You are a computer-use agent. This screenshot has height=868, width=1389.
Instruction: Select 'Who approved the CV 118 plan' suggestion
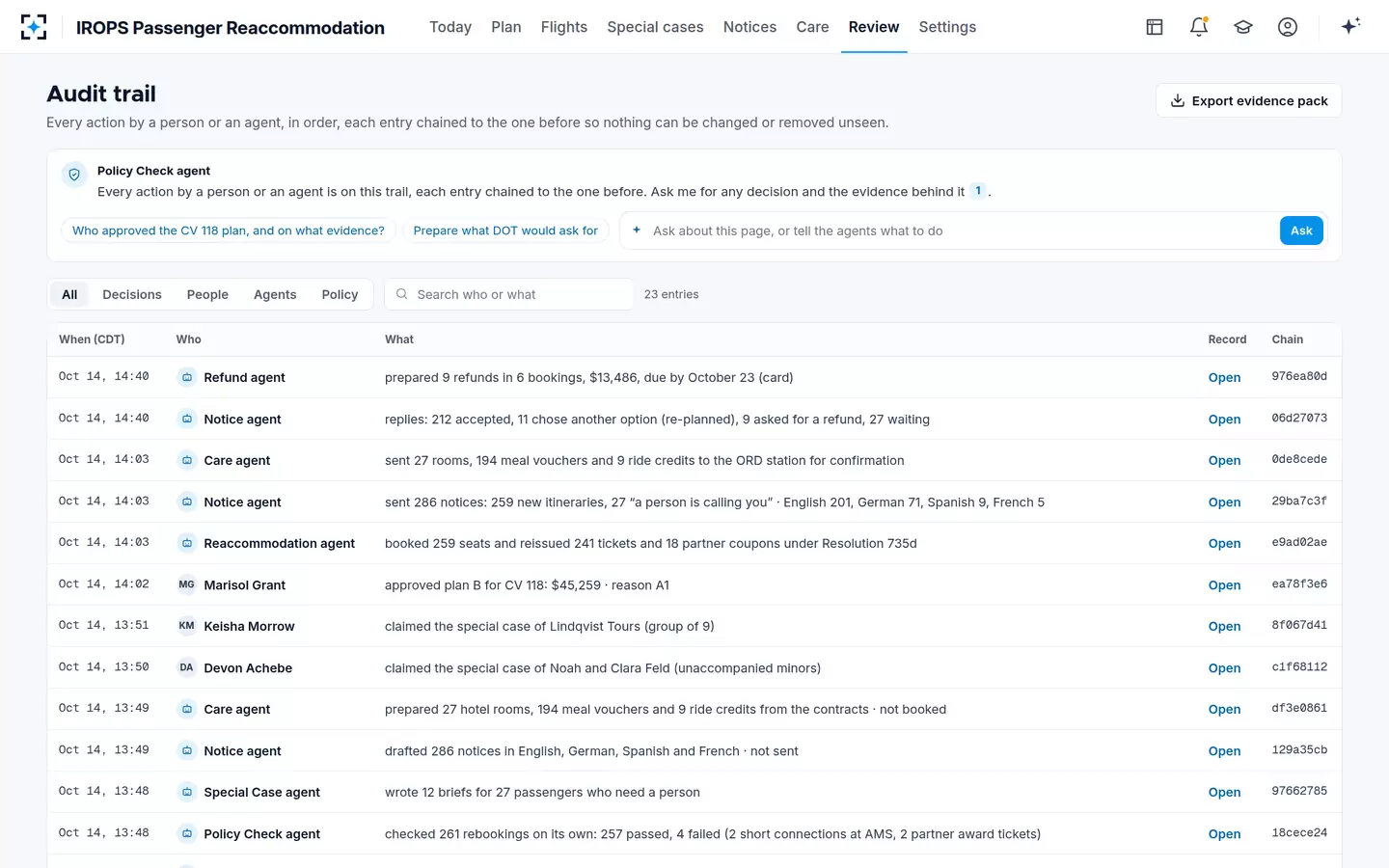tap(229, 231)
